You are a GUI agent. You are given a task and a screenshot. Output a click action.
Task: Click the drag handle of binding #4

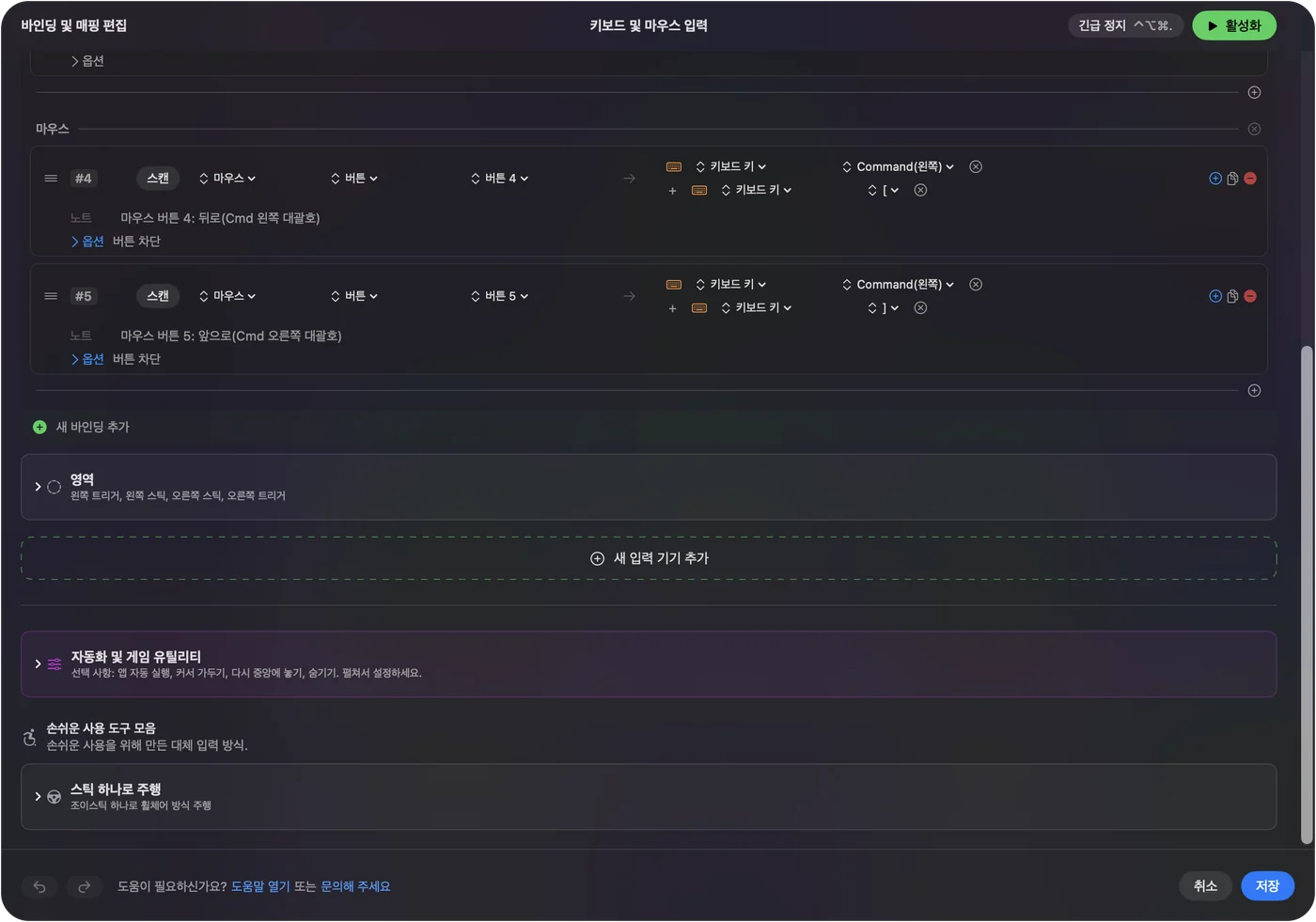tap(51, 179)
